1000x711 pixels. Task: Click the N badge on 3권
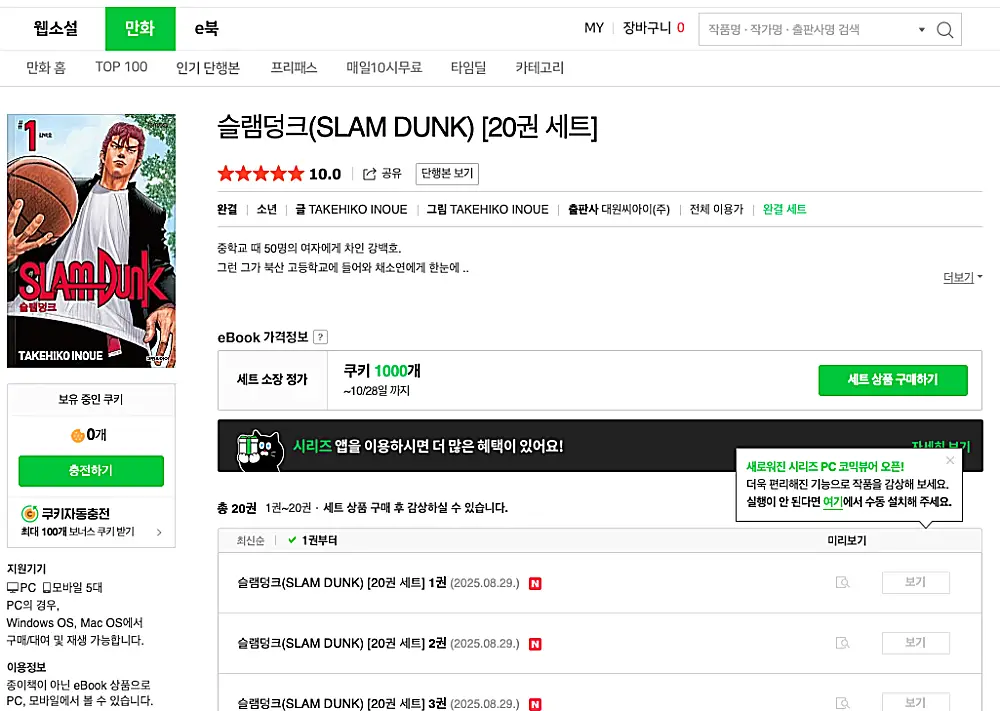click(x=535, y=704)
